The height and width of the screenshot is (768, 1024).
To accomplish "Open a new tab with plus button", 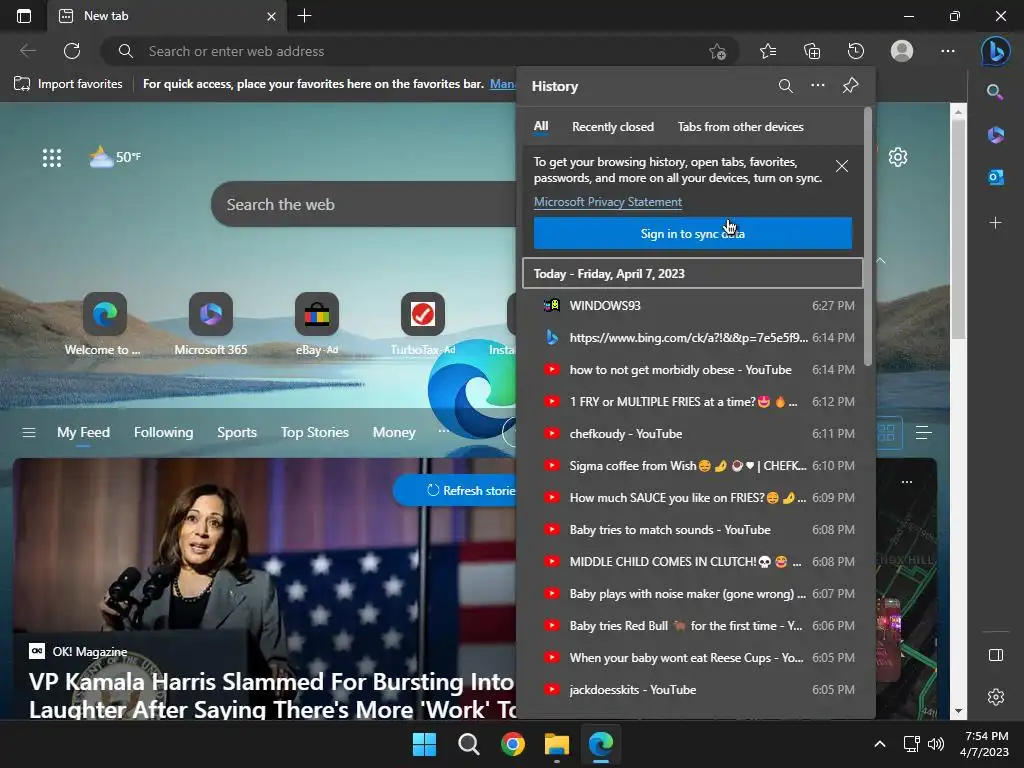I will pos(304,16).
